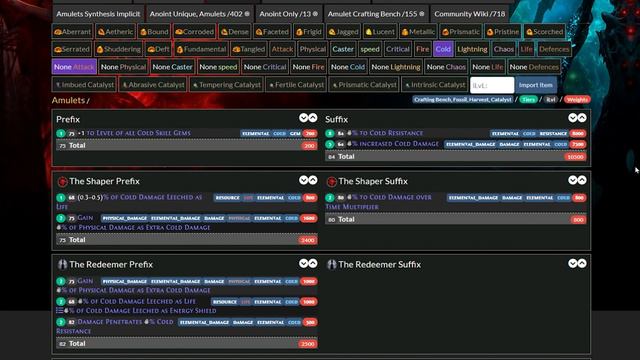
Task: Select the Serrated fossil
Action: pos(72,49)
